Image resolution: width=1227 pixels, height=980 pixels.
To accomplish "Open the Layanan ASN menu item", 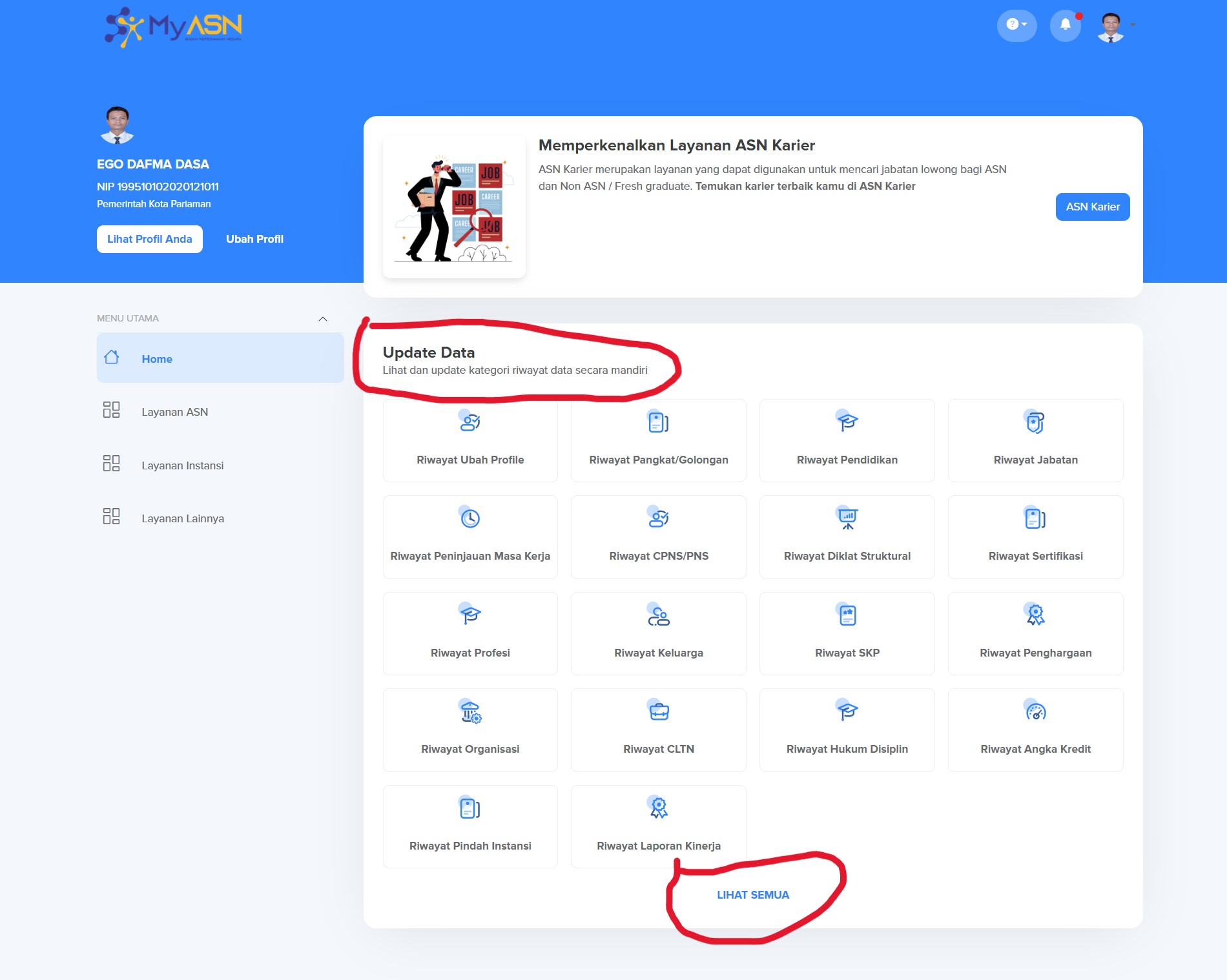I will click(174, 412).
